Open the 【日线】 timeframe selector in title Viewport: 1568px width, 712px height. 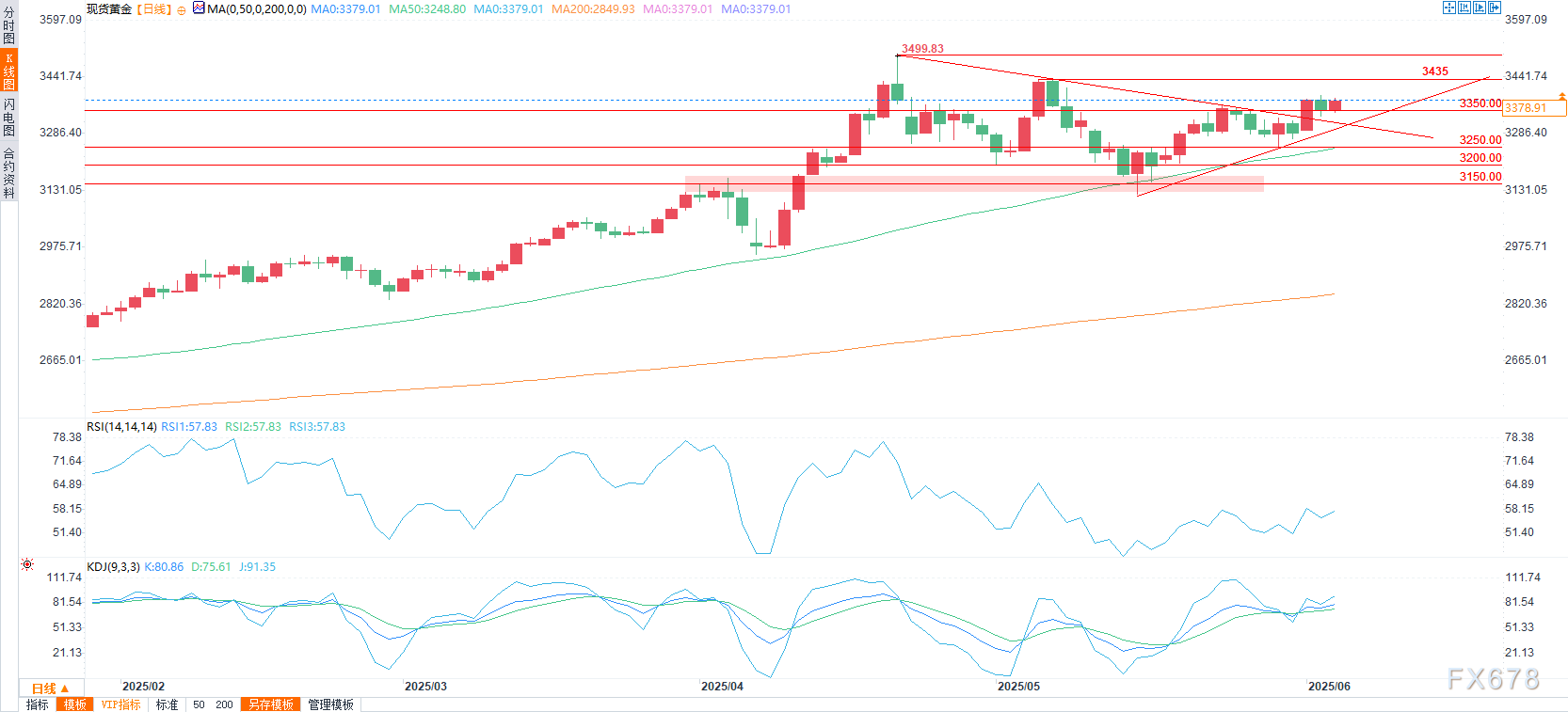tap(154, 9)
